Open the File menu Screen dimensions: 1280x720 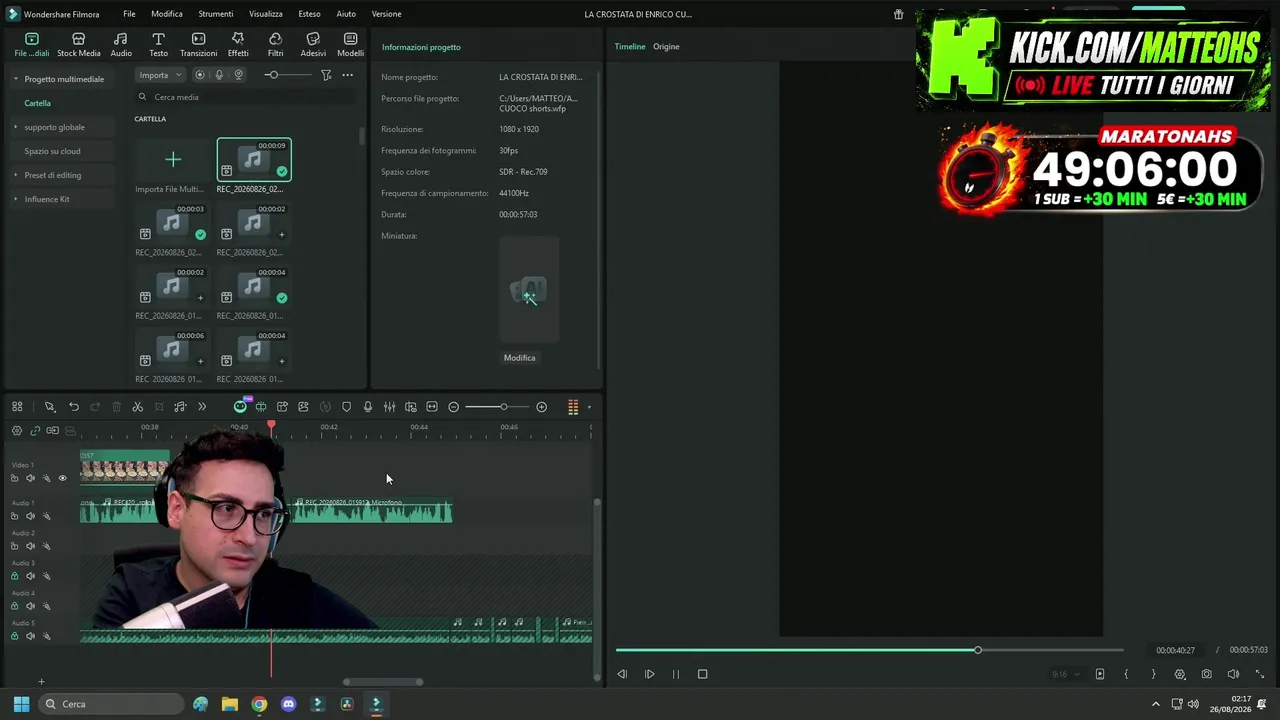pyautogui.click(x=129, y=14)
